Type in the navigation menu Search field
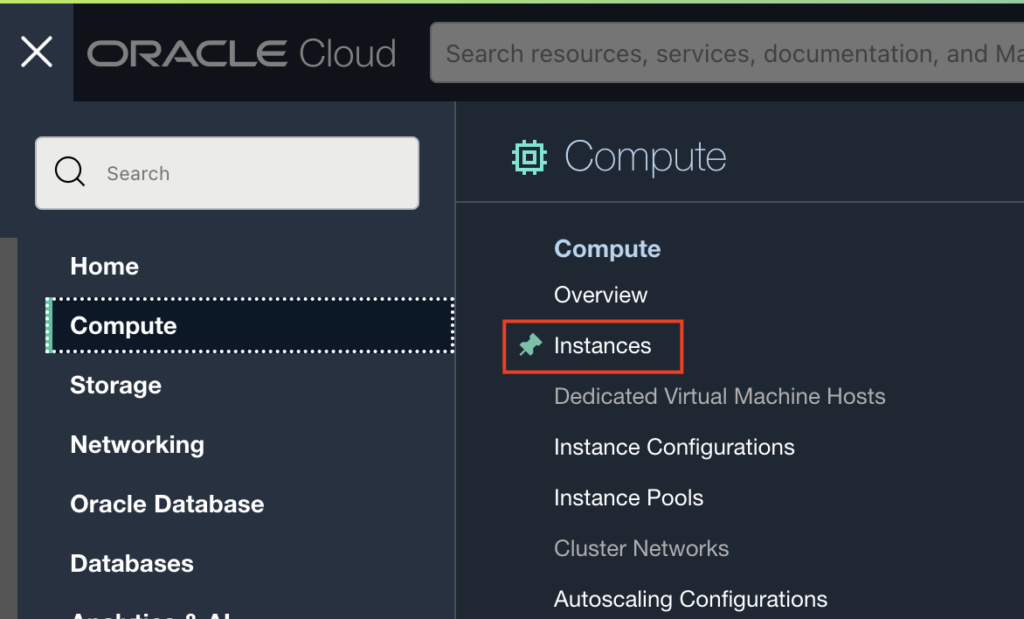This screenshot has height=619, width=1024. 250,173
